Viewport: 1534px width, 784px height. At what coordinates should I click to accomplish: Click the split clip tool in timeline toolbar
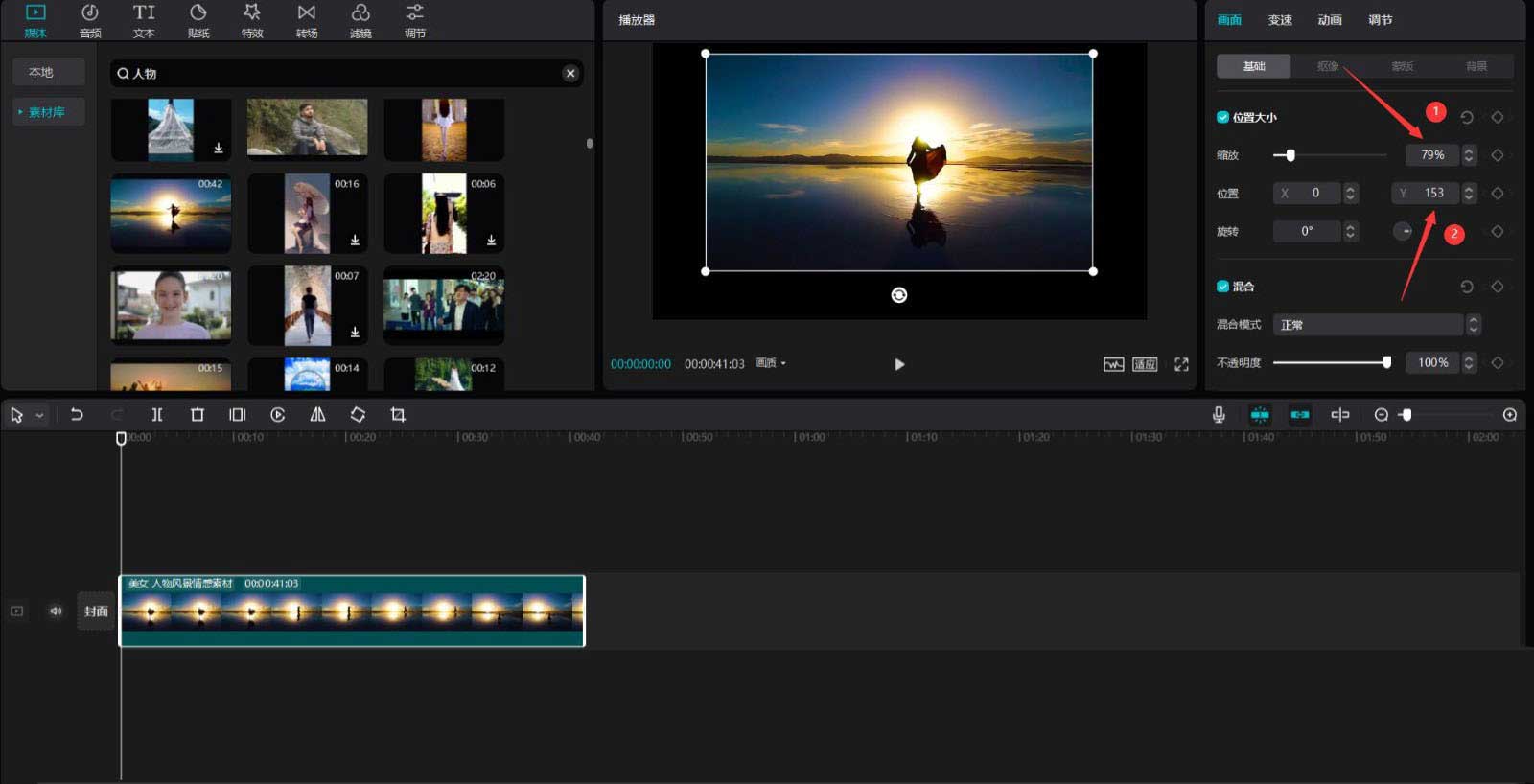pos(157,415)
